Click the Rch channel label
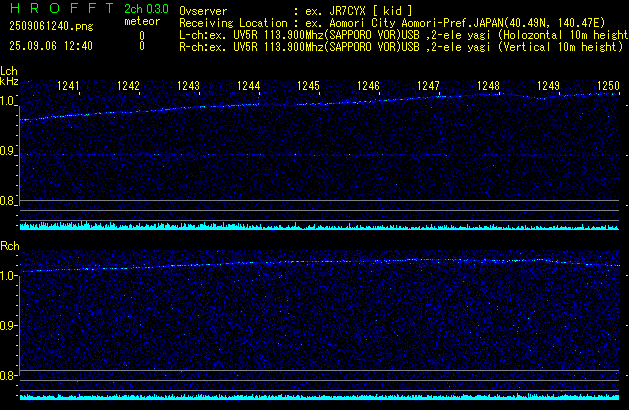Image resolution: width=629 pixels, height=410 pixels. coord(10,246)
